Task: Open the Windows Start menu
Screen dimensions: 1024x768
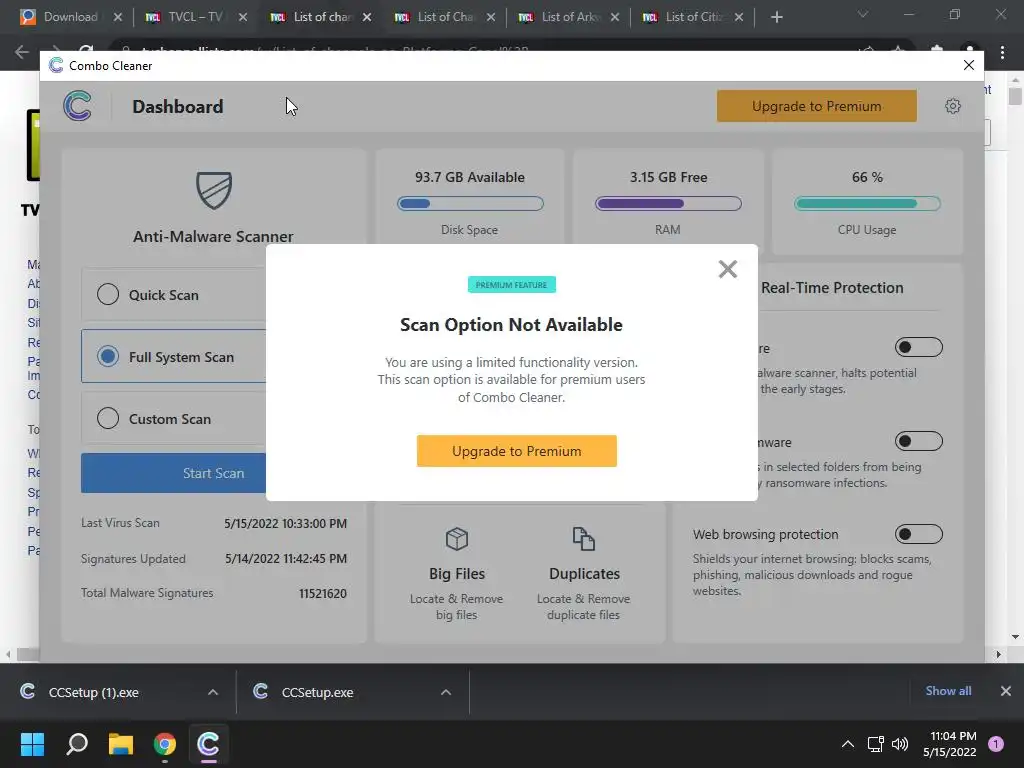Action: (x=32, y=744)
